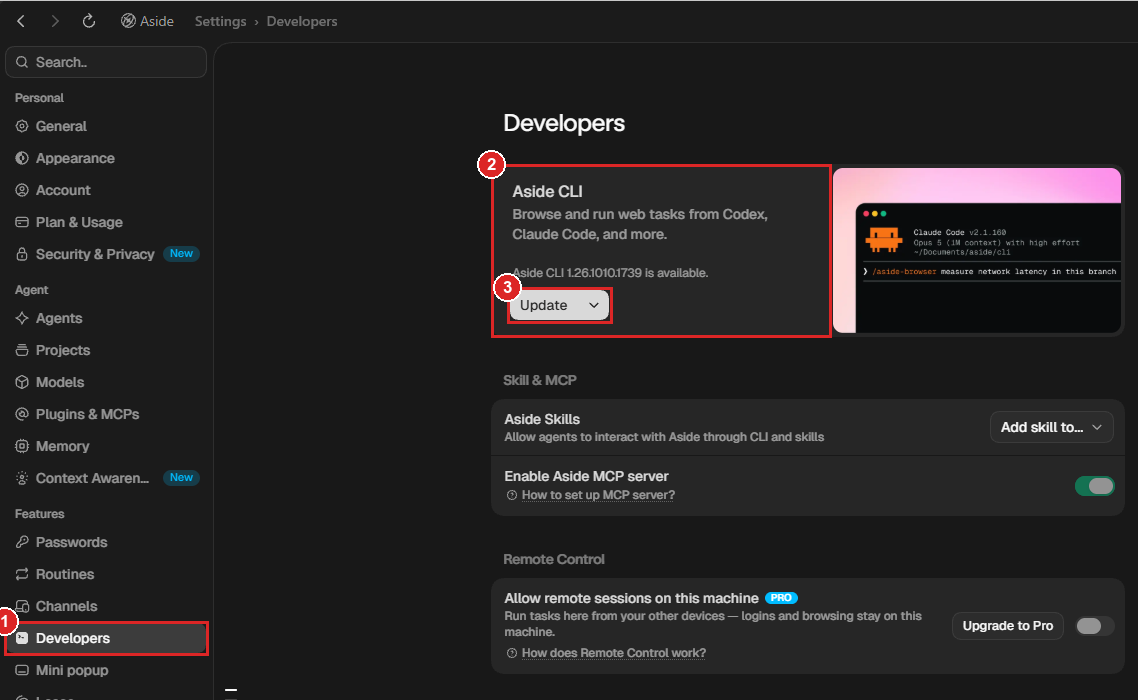Click the Projects stack icon
Screen dimensions: 1138x700
(x=22, y=350)
